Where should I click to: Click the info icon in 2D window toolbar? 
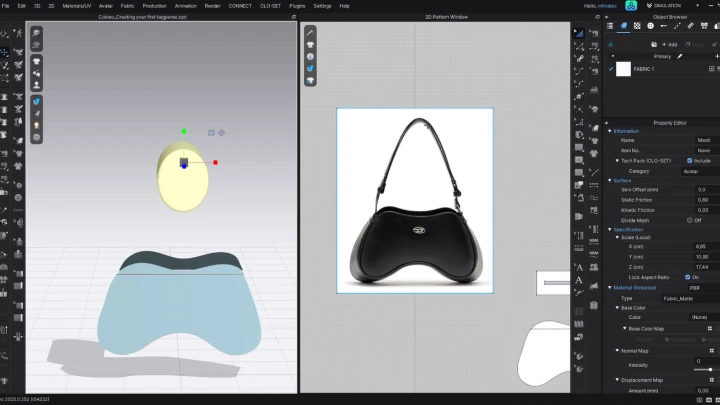(x=310, y=56)
